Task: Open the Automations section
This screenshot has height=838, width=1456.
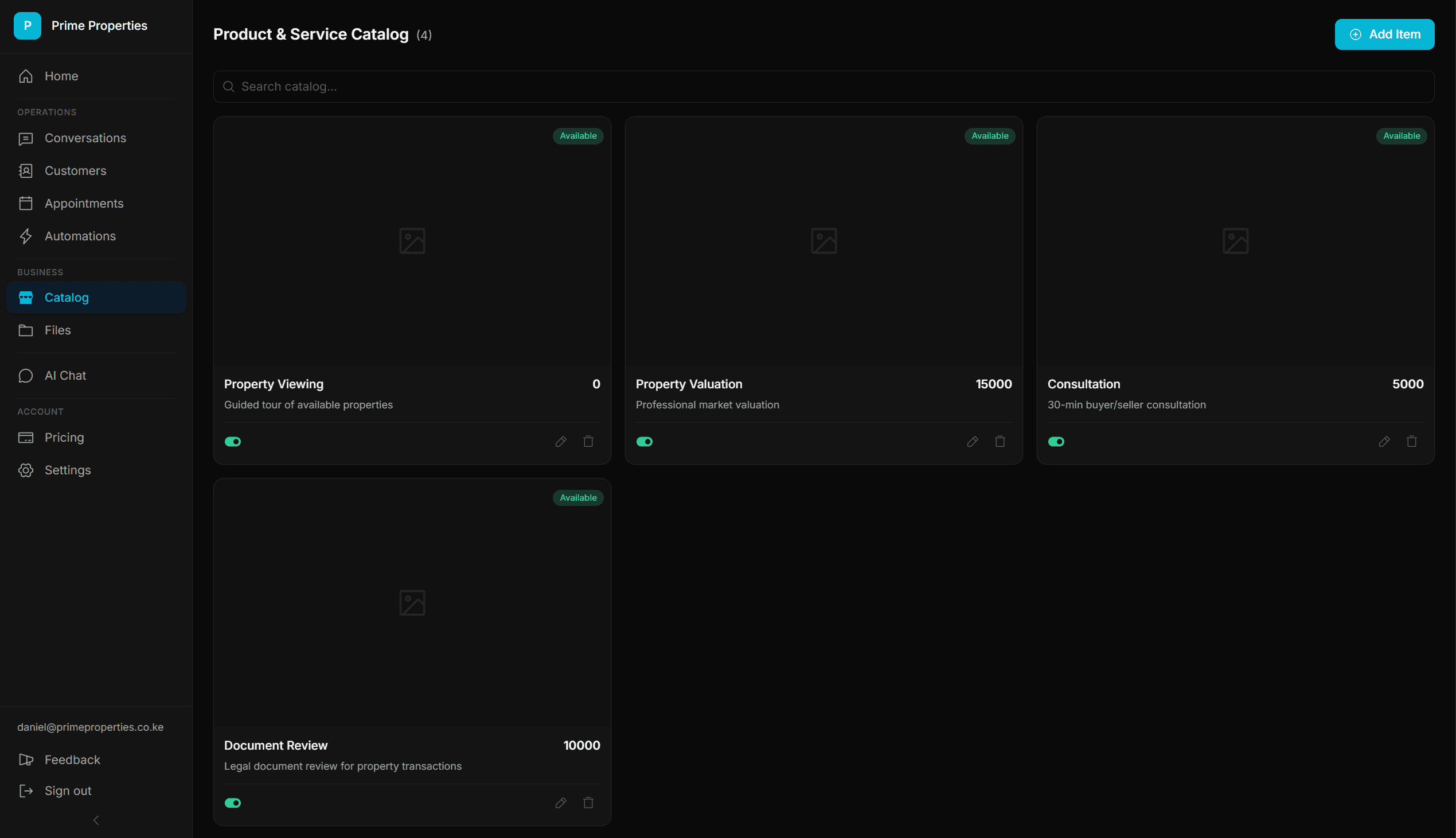Action: [x=80, y=236]
